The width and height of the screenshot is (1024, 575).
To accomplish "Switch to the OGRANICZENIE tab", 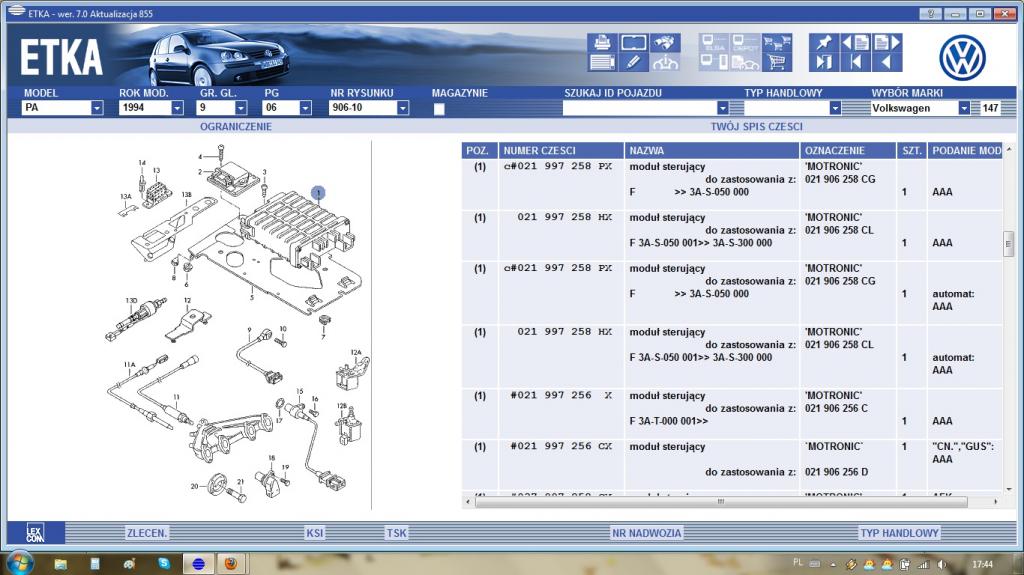I will (x=236, y=127).
